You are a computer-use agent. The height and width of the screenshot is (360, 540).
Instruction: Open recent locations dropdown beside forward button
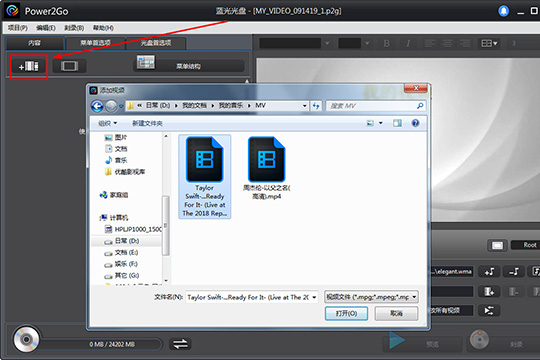tap(121, 106)
